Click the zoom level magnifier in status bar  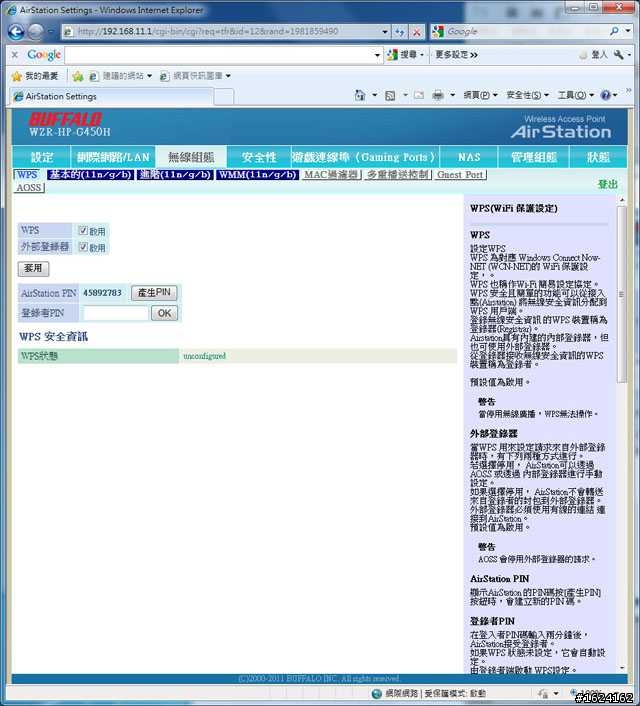coord(574,693)
